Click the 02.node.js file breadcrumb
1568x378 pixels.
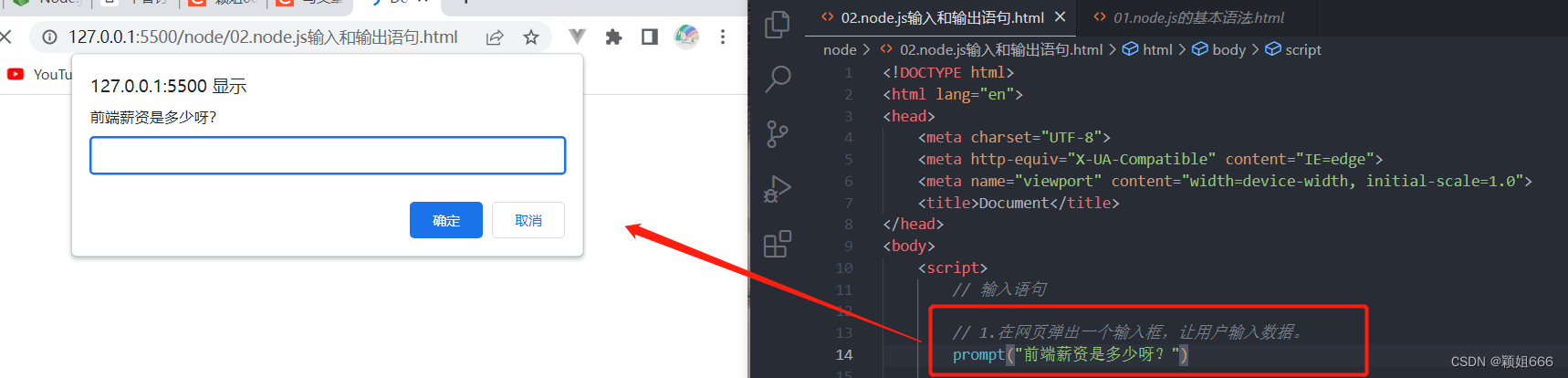point(991,50)
